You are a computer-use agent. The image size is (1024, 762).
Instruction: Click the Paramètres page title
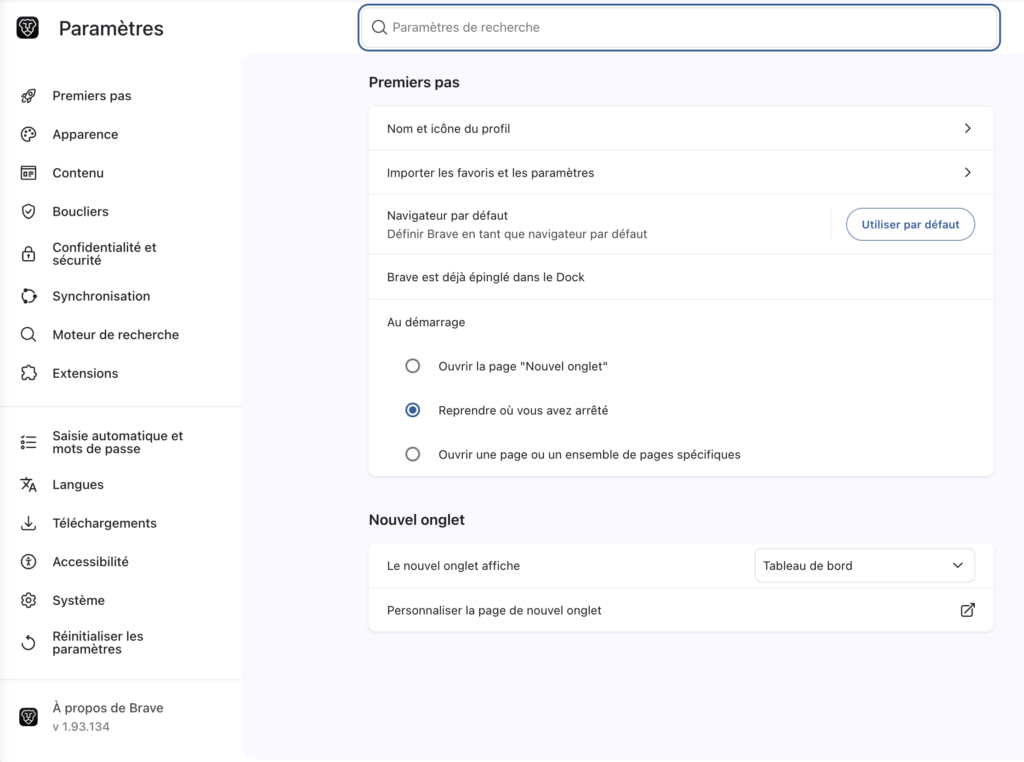[111, 28]
